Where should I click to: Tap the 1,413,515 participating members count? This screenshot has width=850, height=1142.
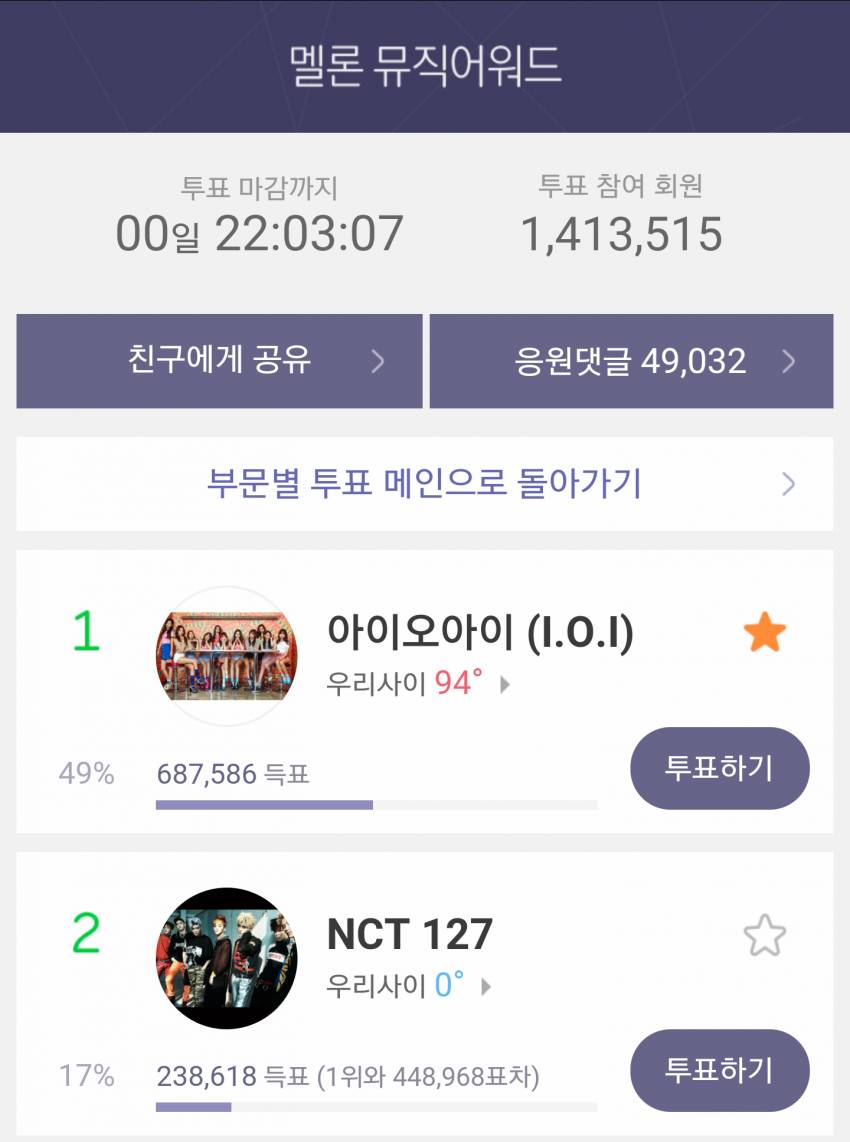621,233
